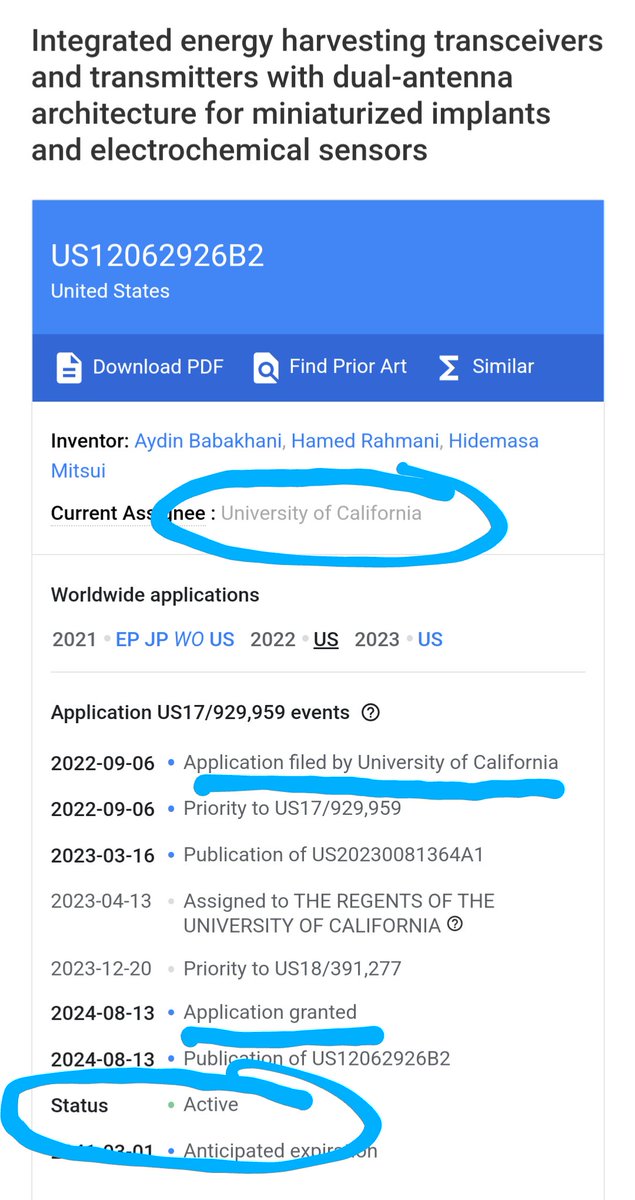
Task: Select the underlined 2022 US application
Action: pos(326,640)
